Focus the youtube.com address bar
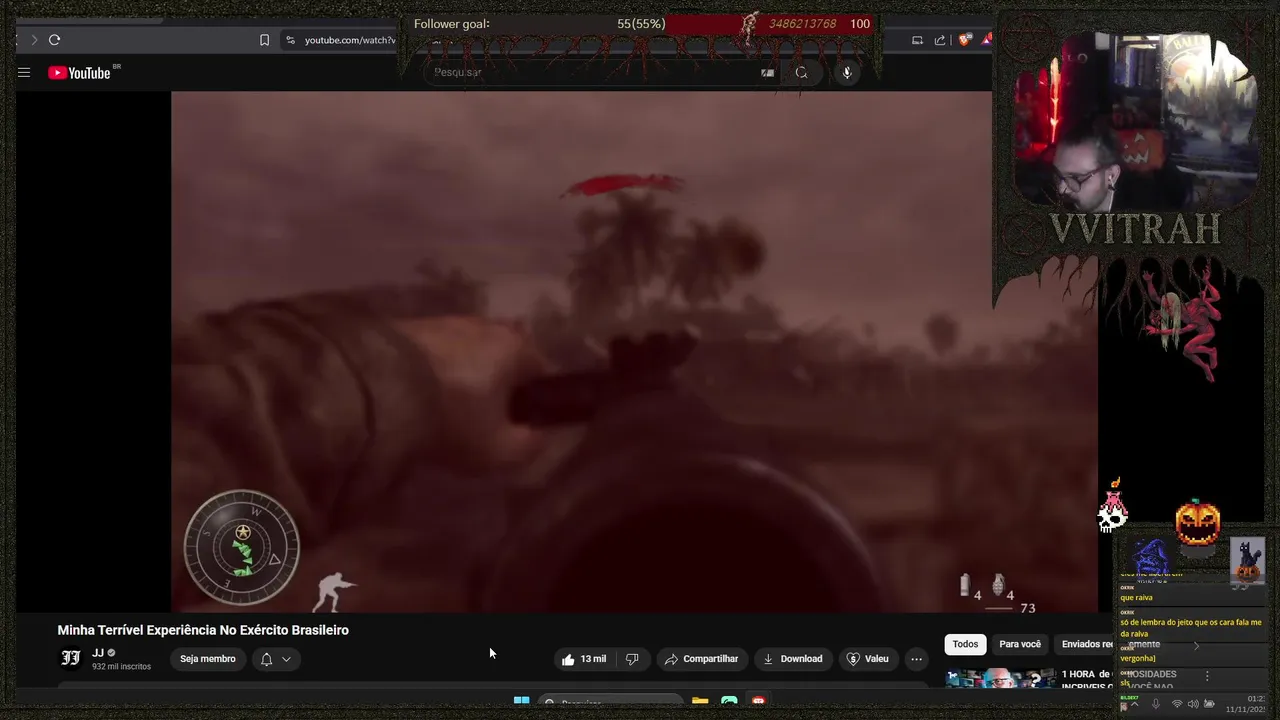This screenshot has width=1280, height=720. coord(349,40)
